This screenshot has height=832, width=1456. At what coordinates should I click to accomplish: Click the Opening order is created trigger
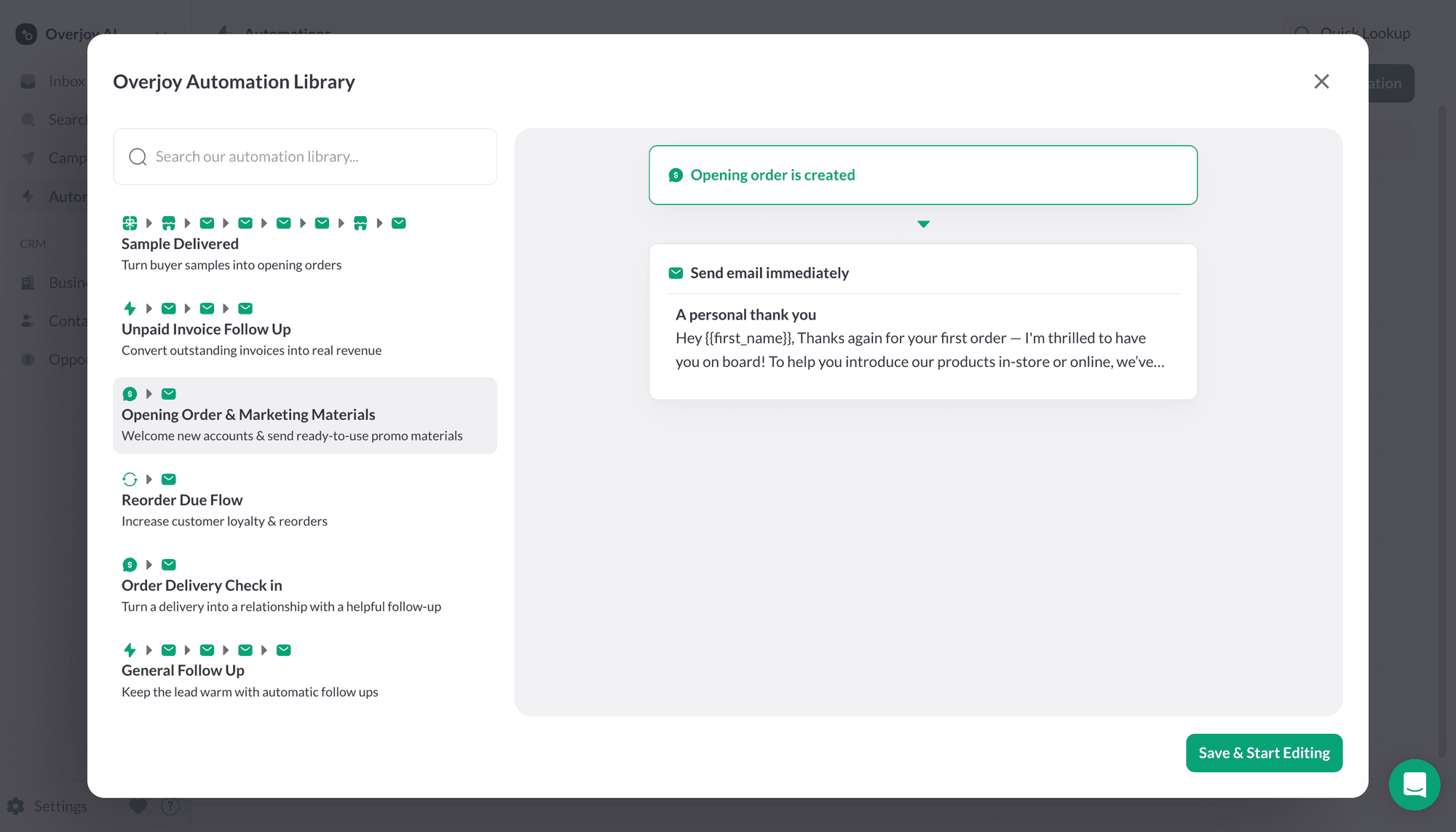point(923,175)
